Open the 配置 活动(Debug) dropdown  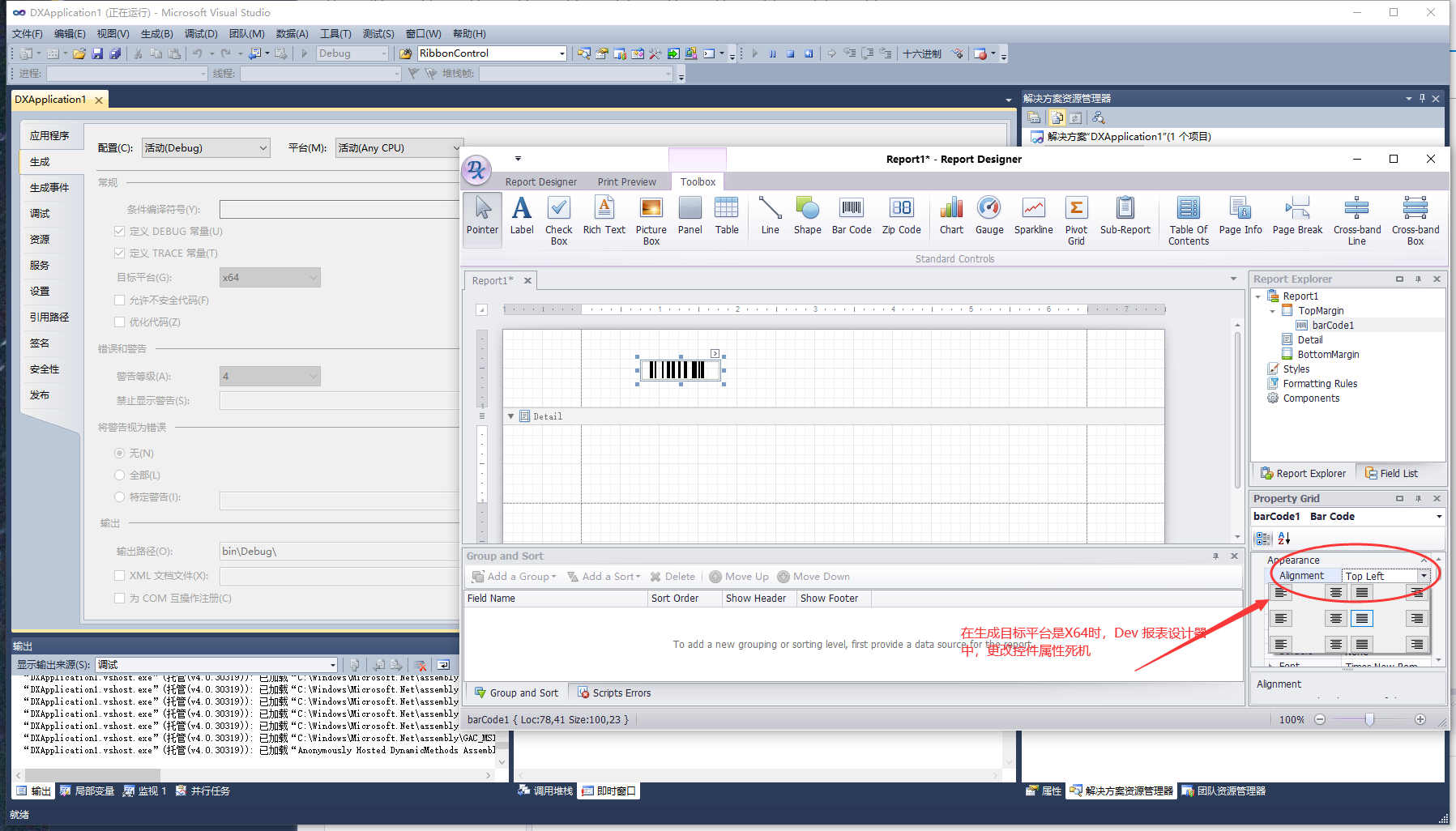click(206, 147)
